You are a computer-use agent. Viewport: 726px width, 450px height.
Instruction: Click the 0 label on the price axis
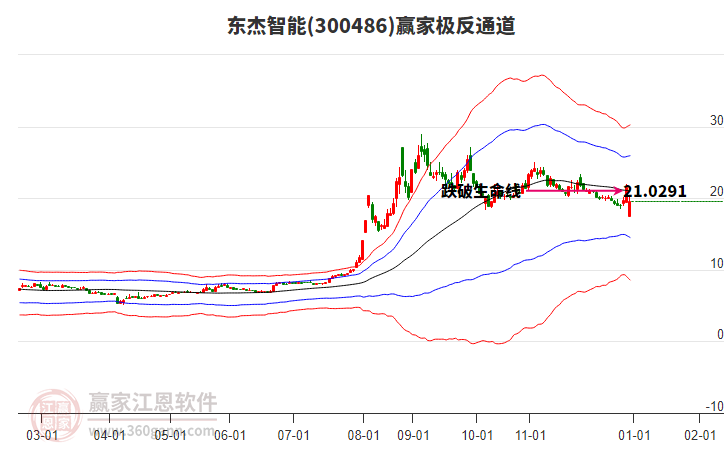click(x=720, y=334)
